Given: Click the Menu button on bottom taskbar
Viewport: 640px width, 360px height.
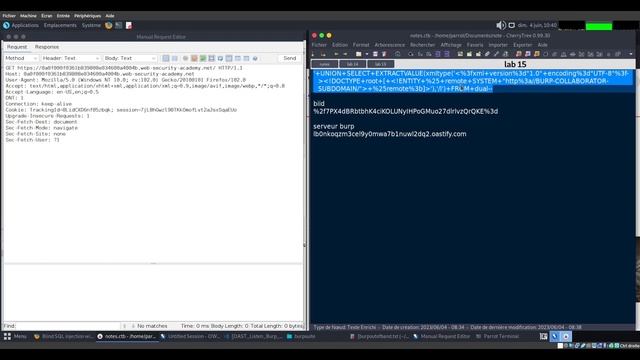Looking at the screenshot, I should [15, 337].
